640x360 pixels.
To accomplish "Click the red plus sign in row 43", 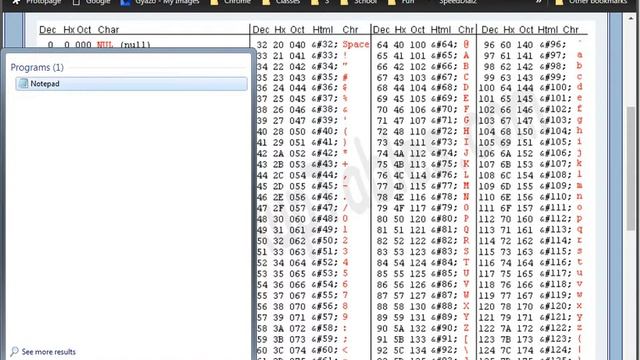I will pyautogui.click(x=345, y=164).
